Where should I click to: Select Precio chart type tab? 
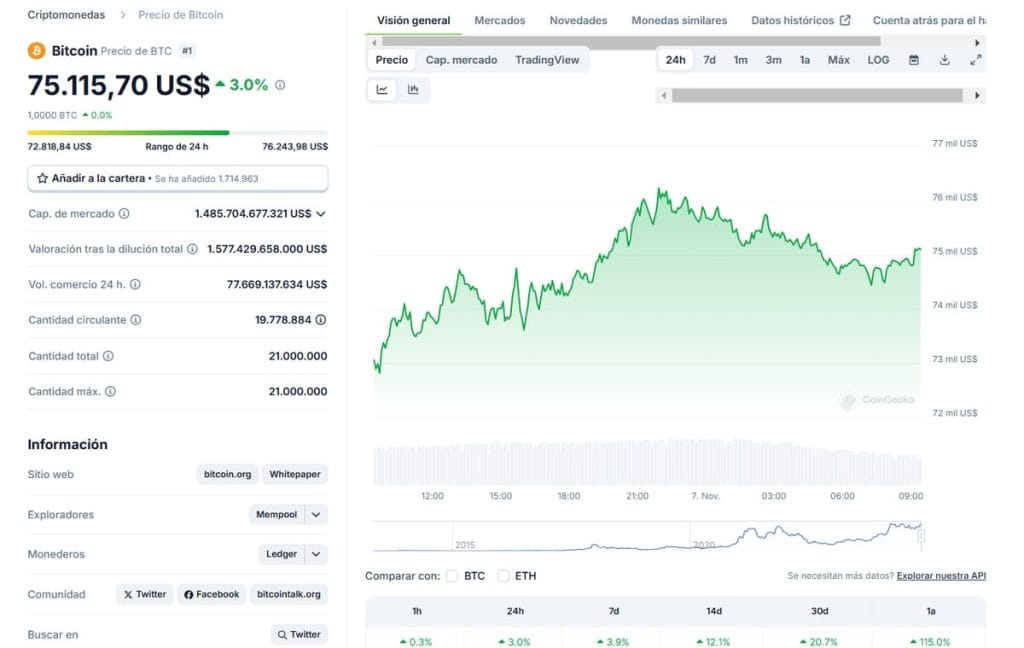point(392,60)
